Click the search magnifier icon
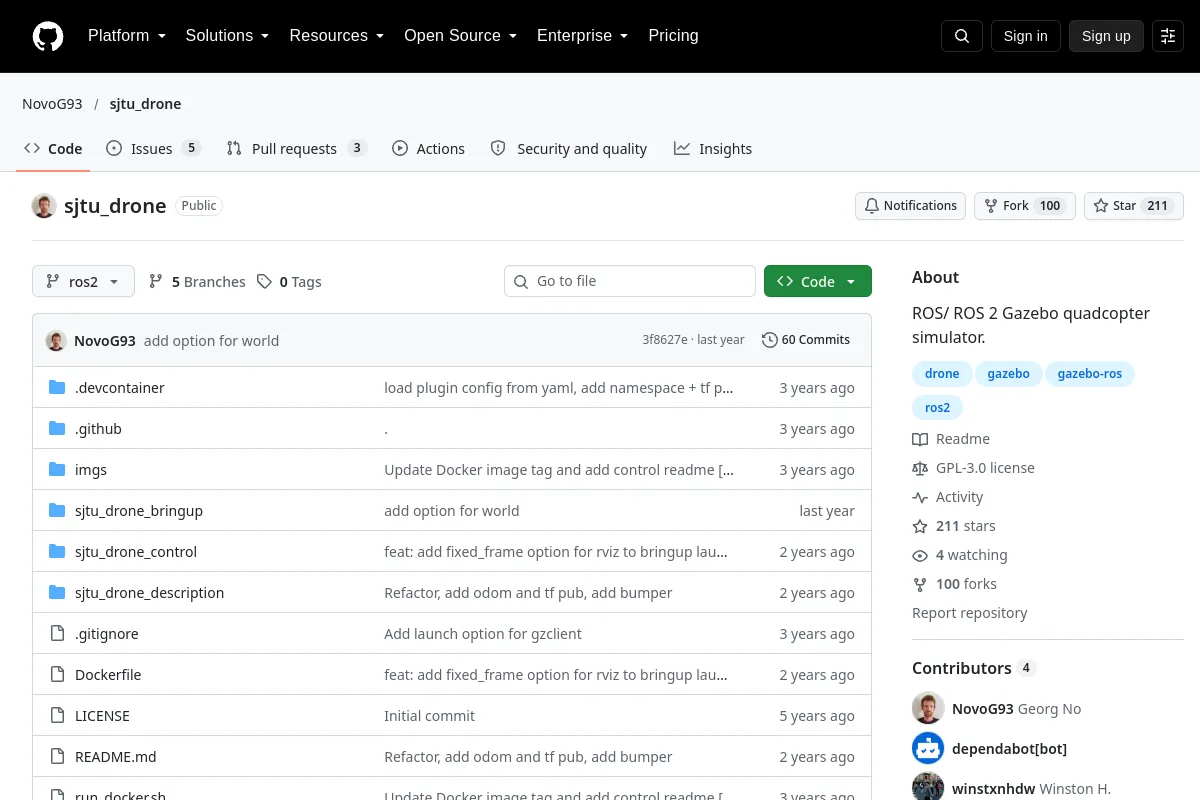The image size is (1200, 800). 962,36
